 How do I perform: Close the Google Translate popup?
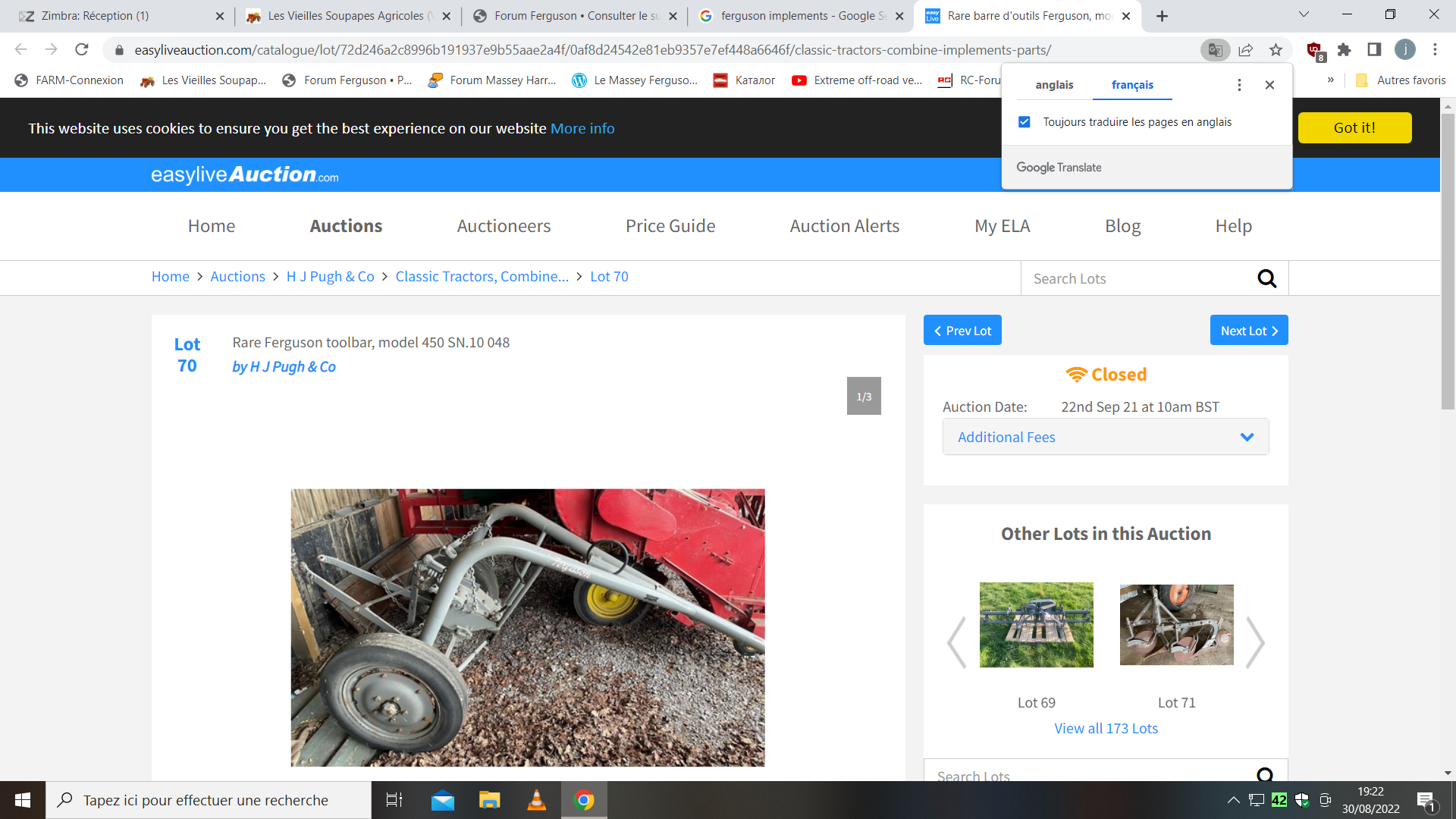point(1269,85)
